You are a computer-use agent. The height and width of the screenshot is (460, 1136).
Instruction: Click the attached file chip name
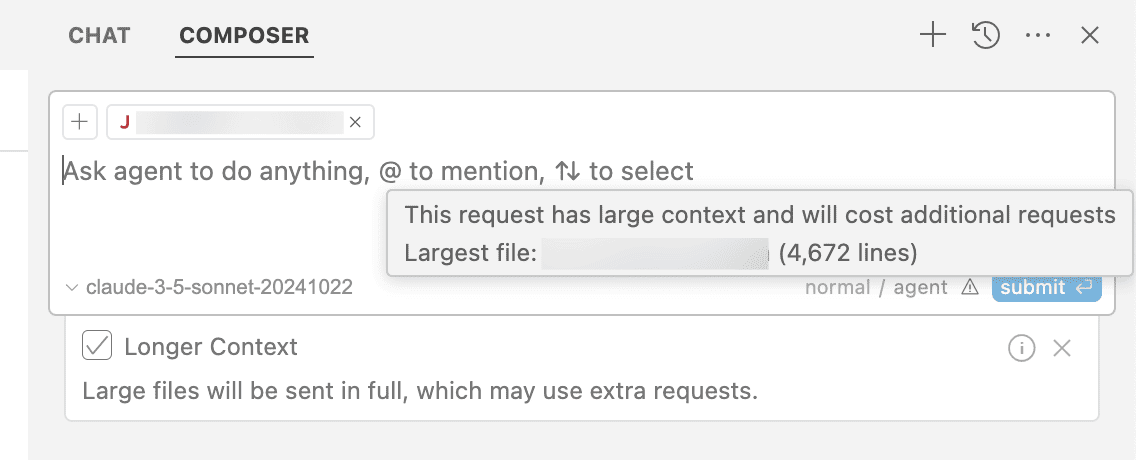pyautogui.click(x=240, y=122)
